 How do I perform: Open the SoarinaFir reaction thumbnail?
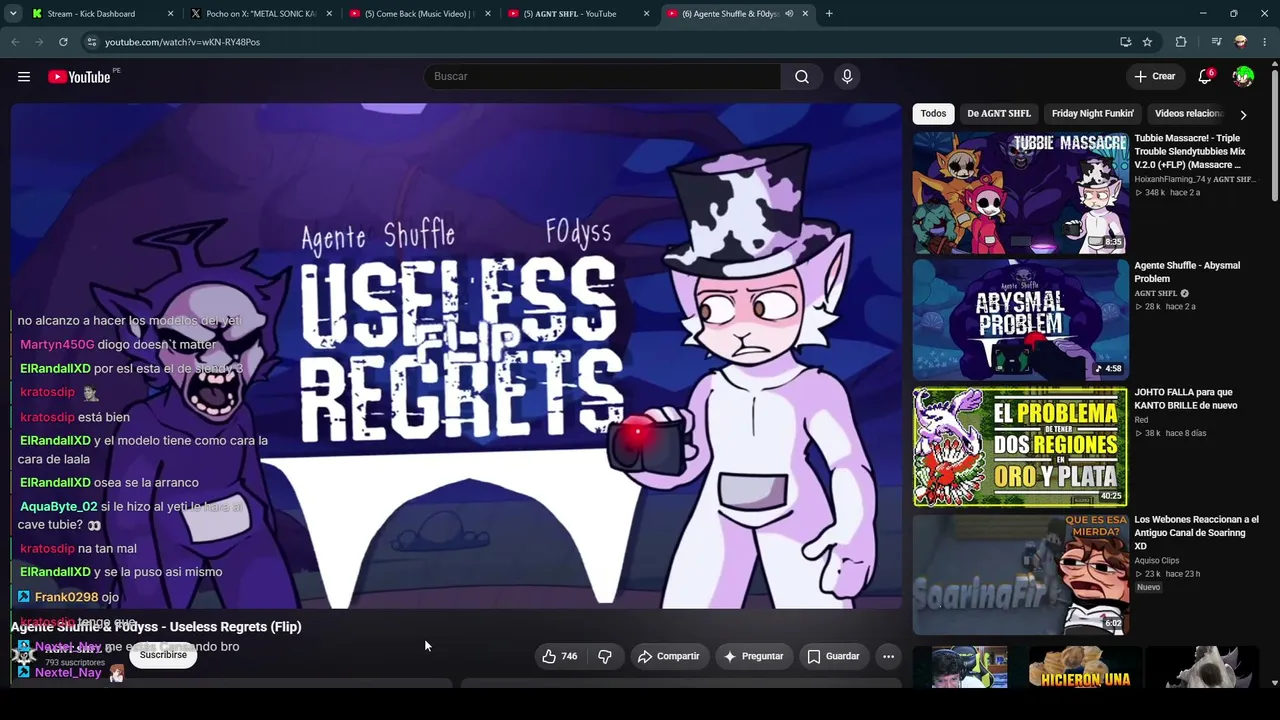[x=1020, y=574]
